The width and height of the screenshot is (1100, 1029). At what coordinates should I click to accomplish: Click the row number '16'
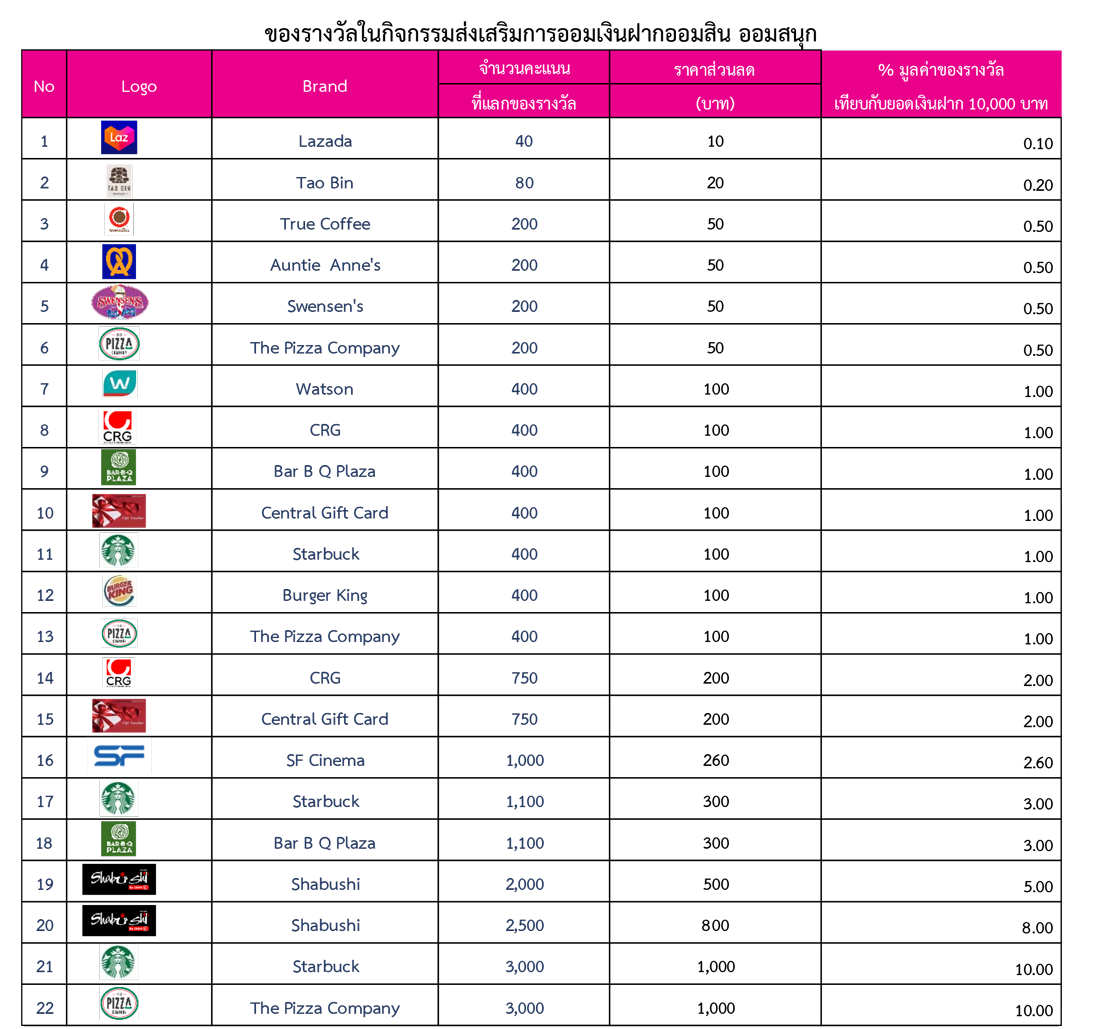(44, 760)
